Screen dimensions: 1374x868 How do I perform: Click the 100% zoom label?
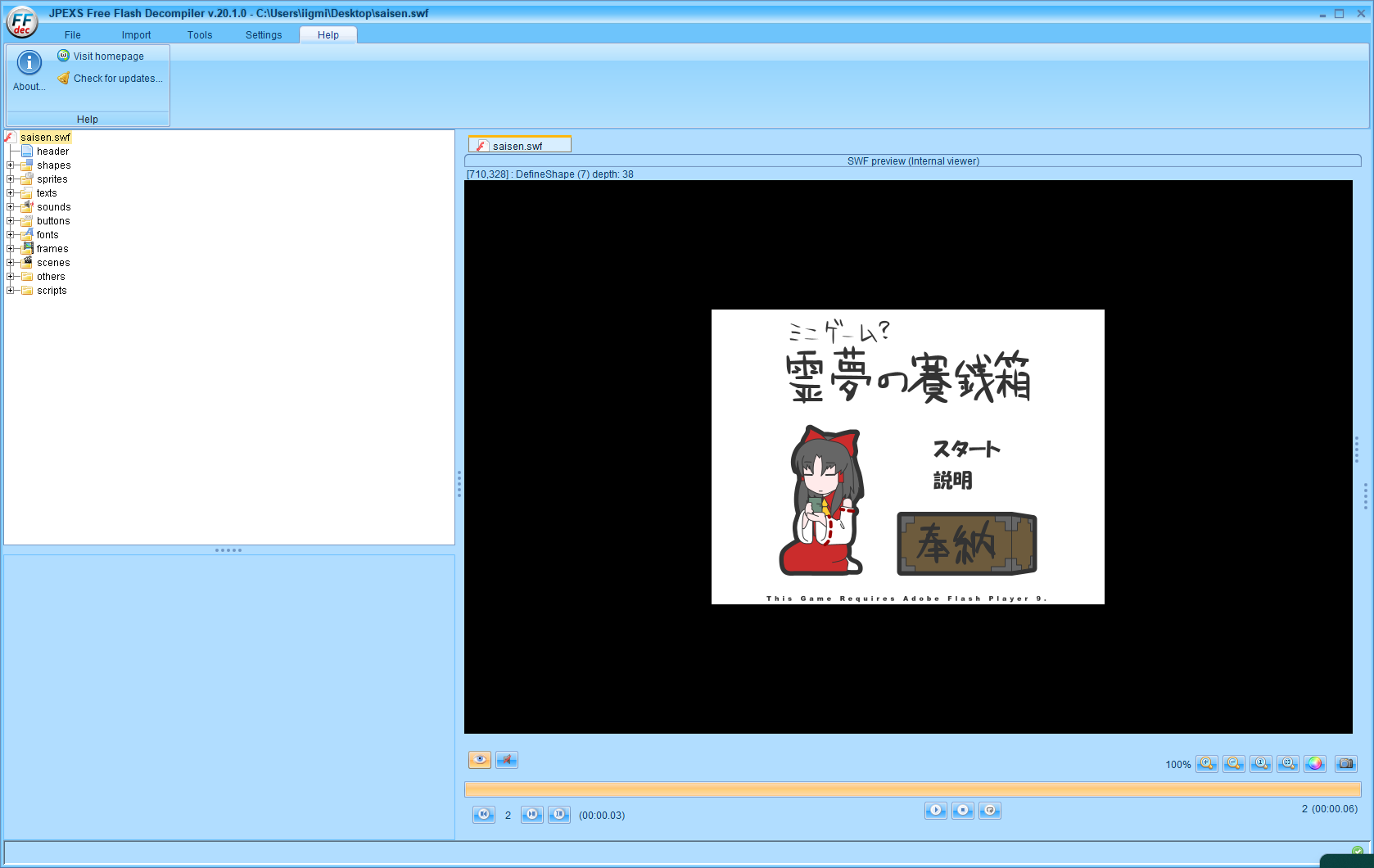1178,765
